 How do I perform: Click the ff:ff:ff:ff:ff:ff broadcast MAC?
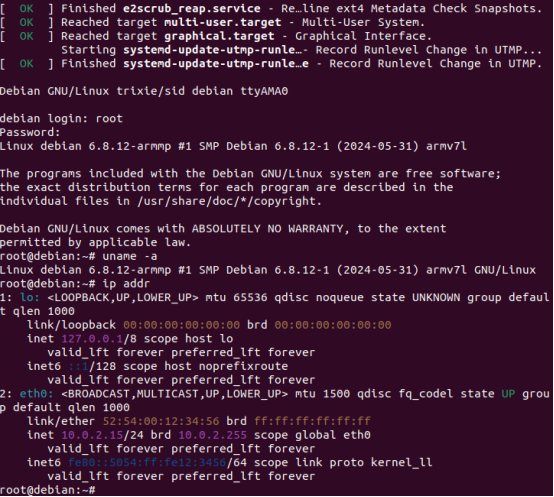click(x=312, y=421)
